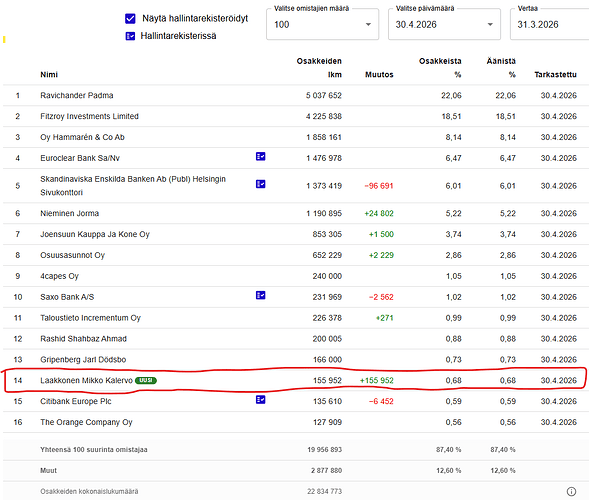Click share count 1 476 978

(324, 158)
